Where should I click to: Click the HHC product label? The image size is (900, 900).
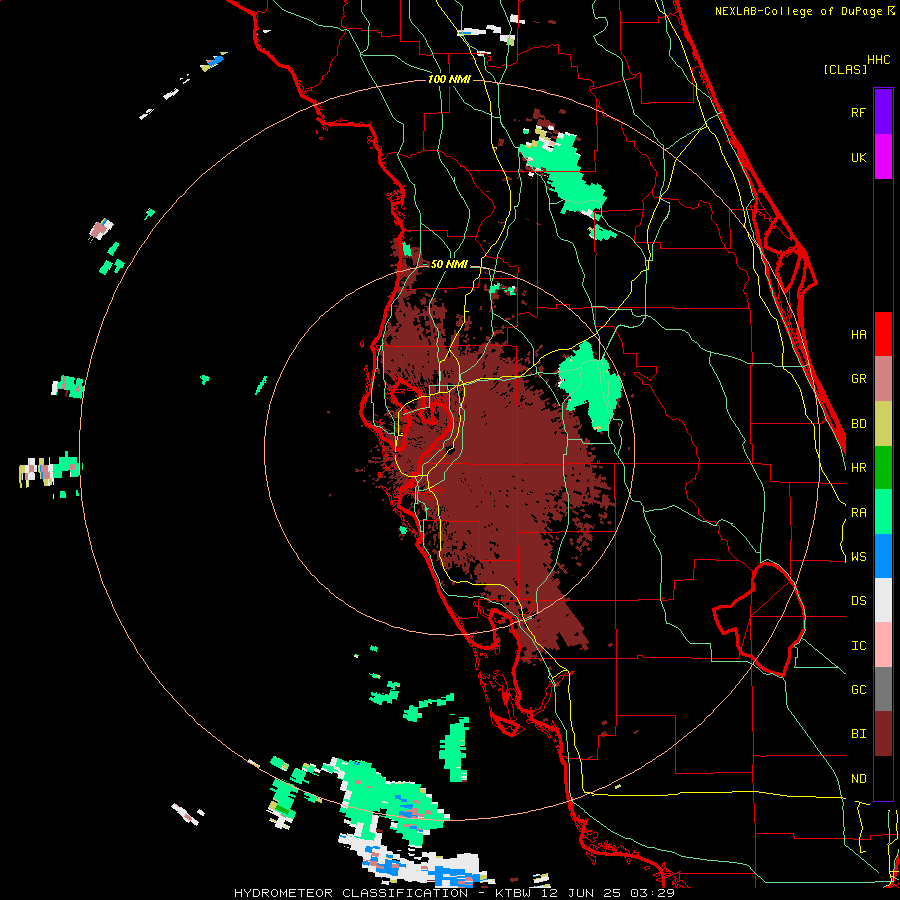(x=878, y=60)
